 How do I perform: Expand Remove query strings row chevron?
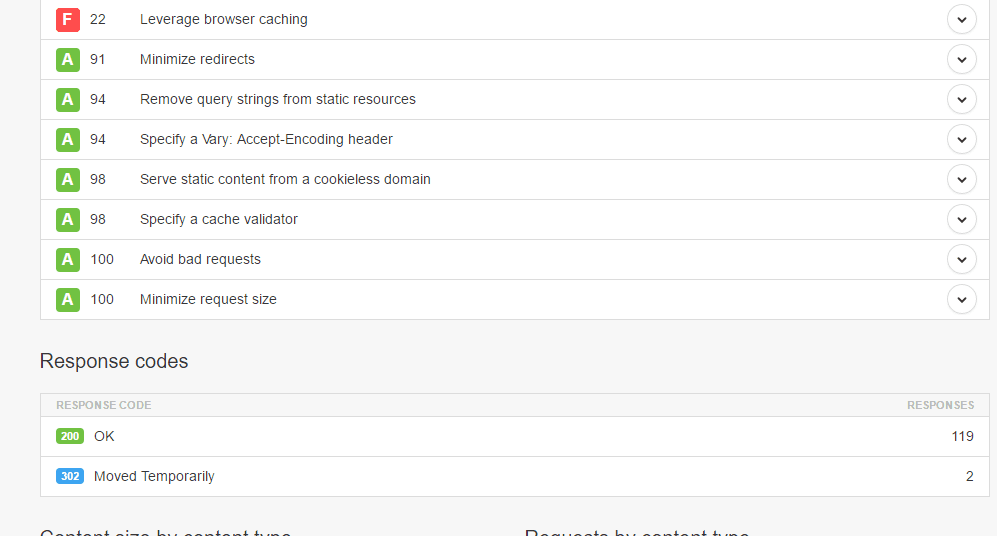click(x=961, y=99)
